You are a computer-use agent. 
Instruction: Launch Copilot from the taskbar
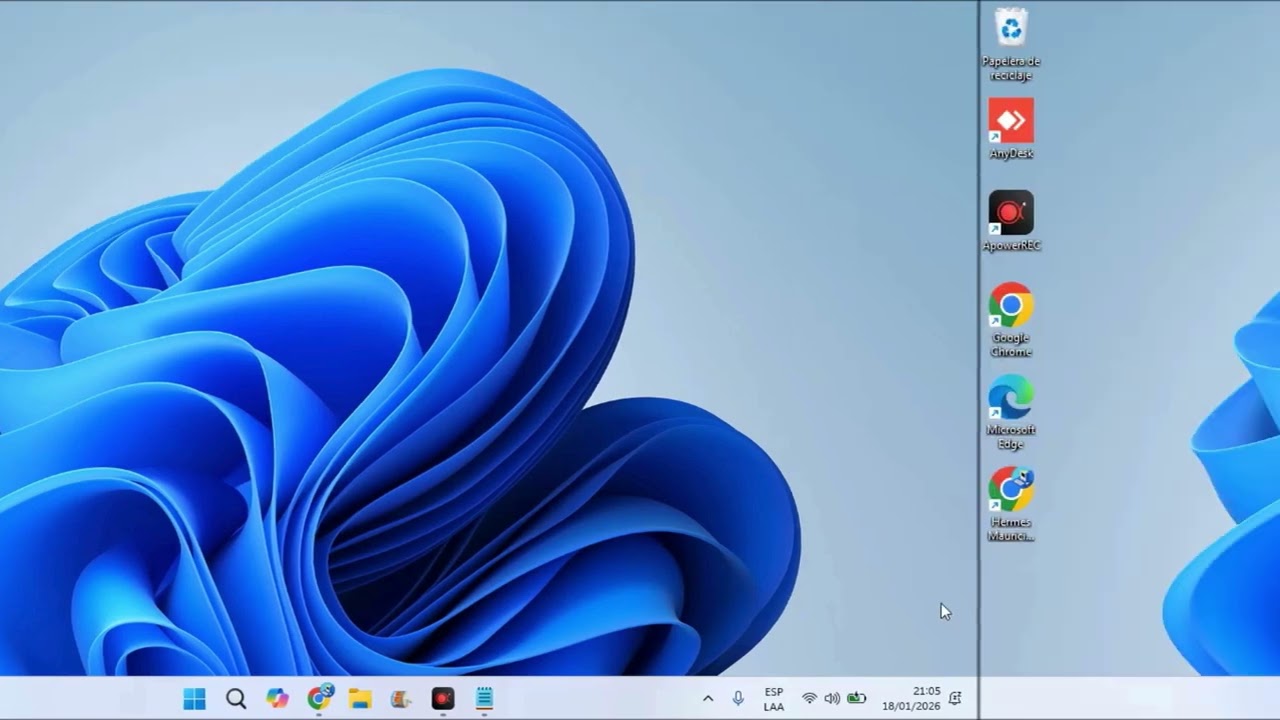(x=277, y=698)
